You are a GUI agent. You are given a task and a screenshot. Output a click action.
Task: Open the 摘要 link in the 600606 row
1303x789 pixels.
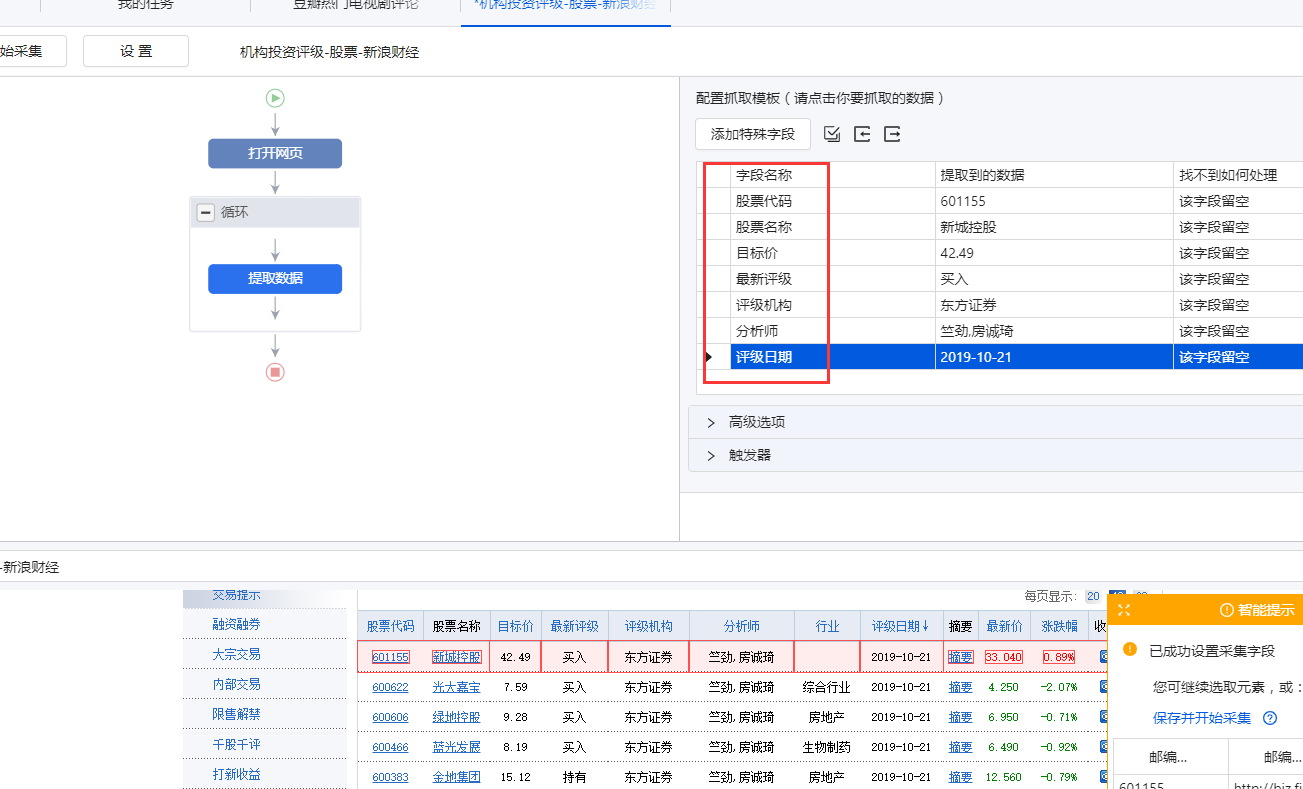tap(960, 717)
